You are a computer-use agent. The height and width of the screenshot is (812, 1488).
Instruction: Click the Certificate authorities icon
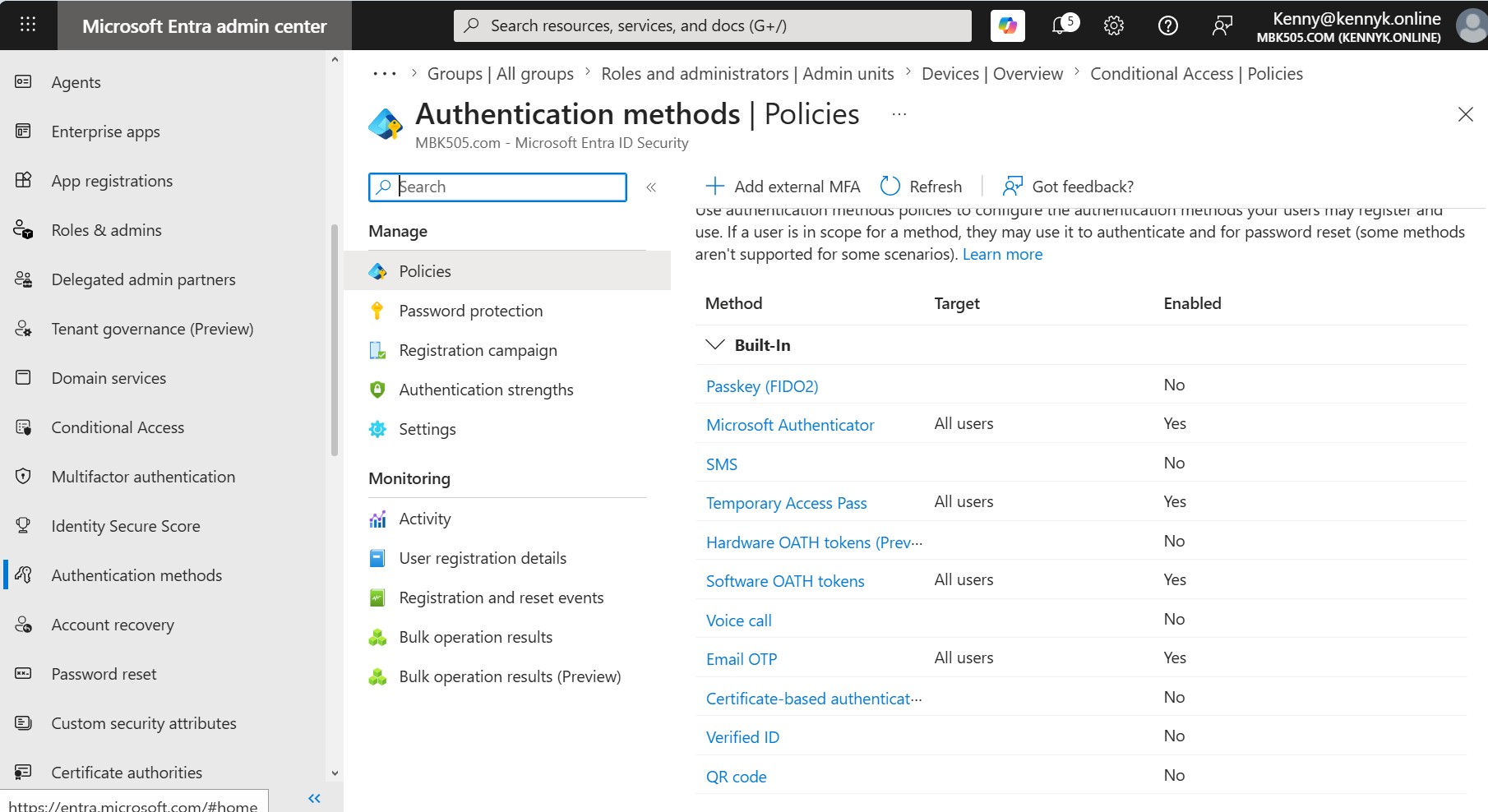(24, 772)
